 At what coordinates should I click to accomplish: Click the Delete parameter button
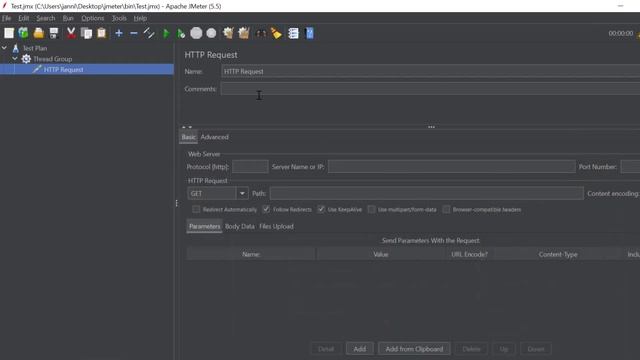(471, 349)
